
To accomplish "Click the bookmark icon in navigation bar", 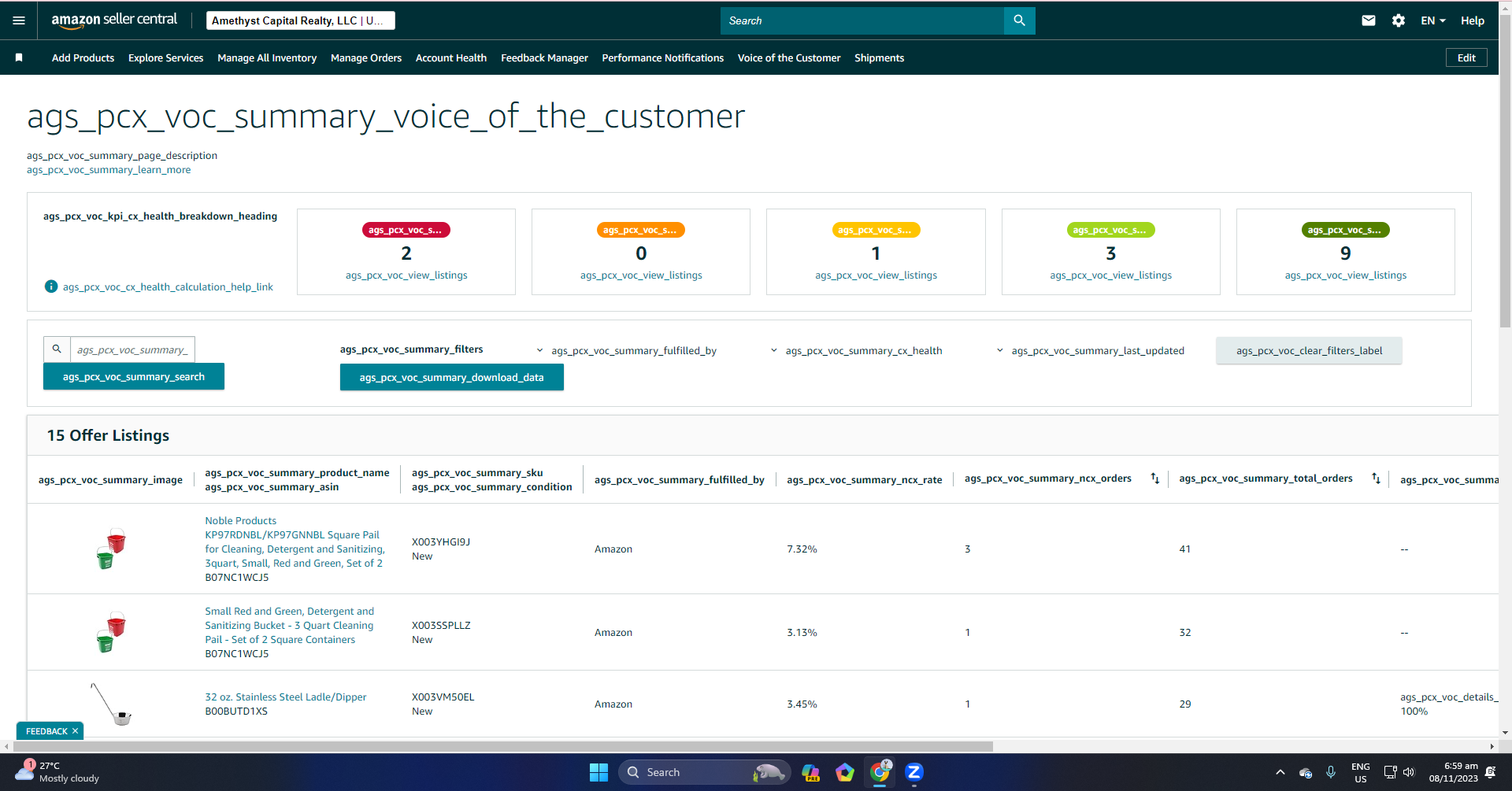I will click(19, 57).
